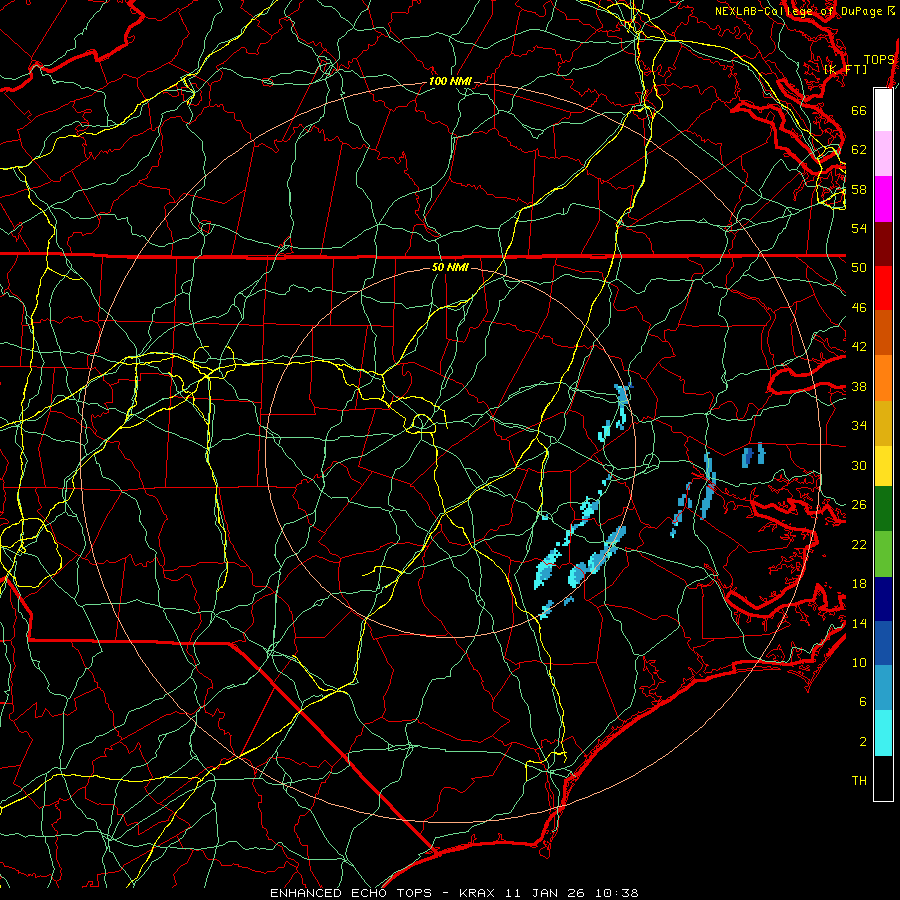
Task: Click the '54' legend value
Action: point(859,228)
